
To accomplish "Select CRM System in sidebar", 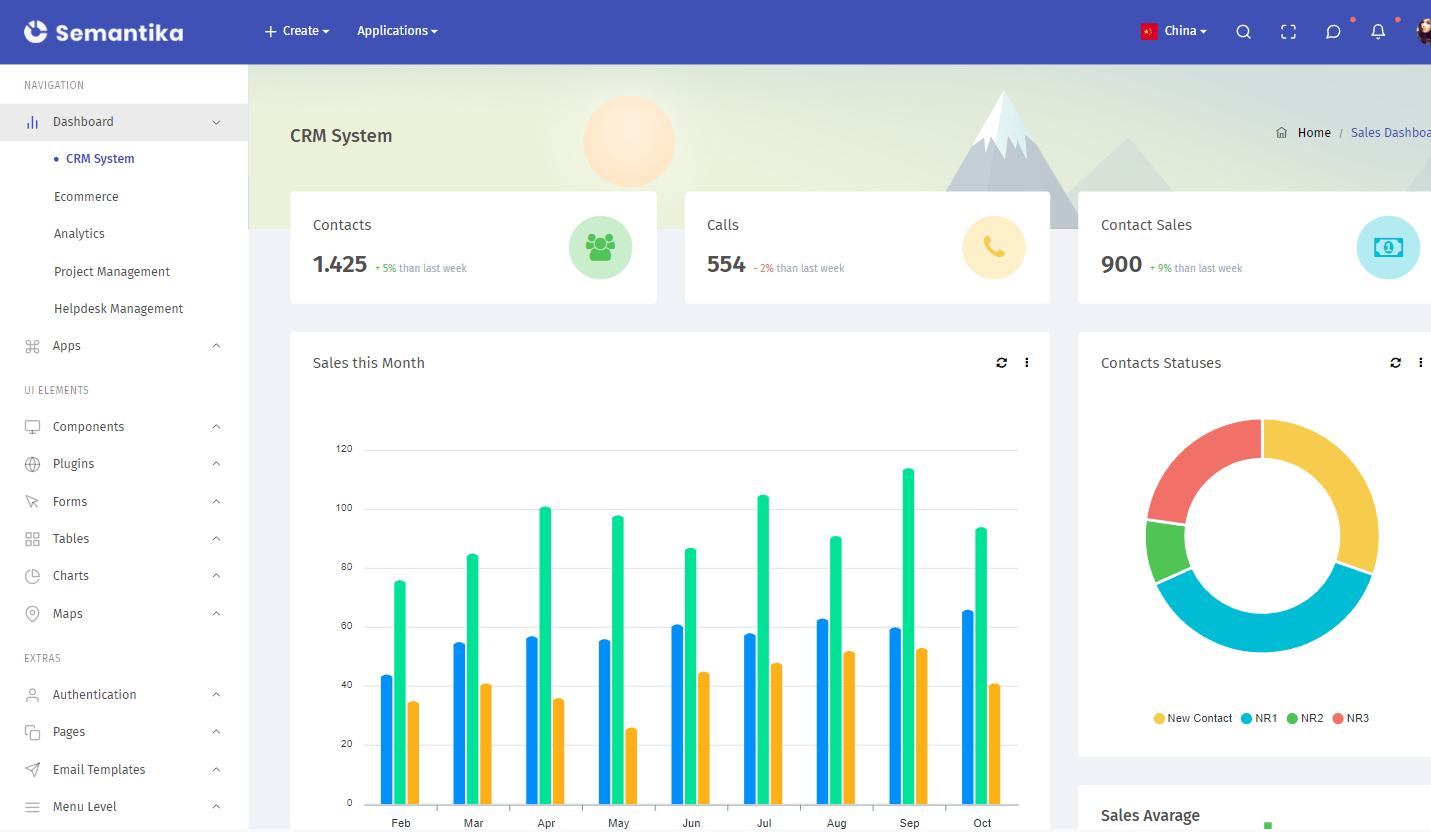I will pyautogui.click(x=100, y=159).
